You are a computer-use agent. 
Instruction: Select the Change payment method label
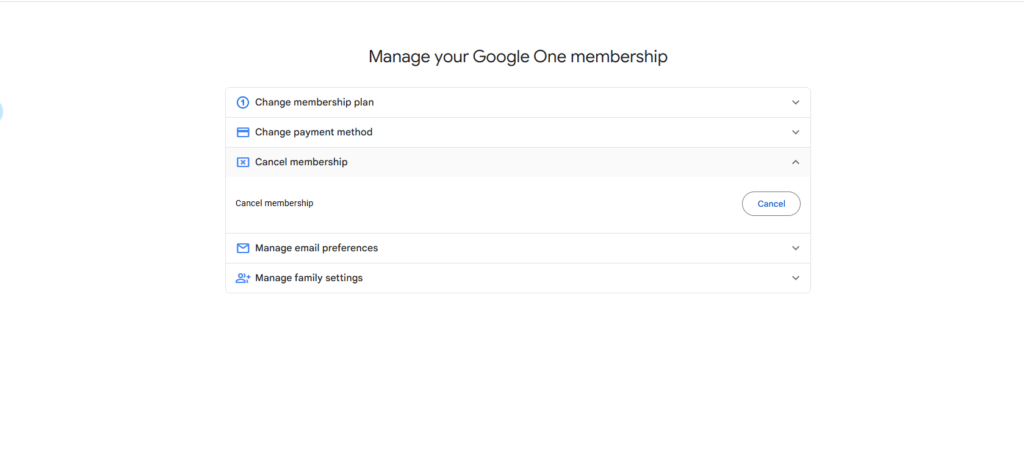(313, 132)
